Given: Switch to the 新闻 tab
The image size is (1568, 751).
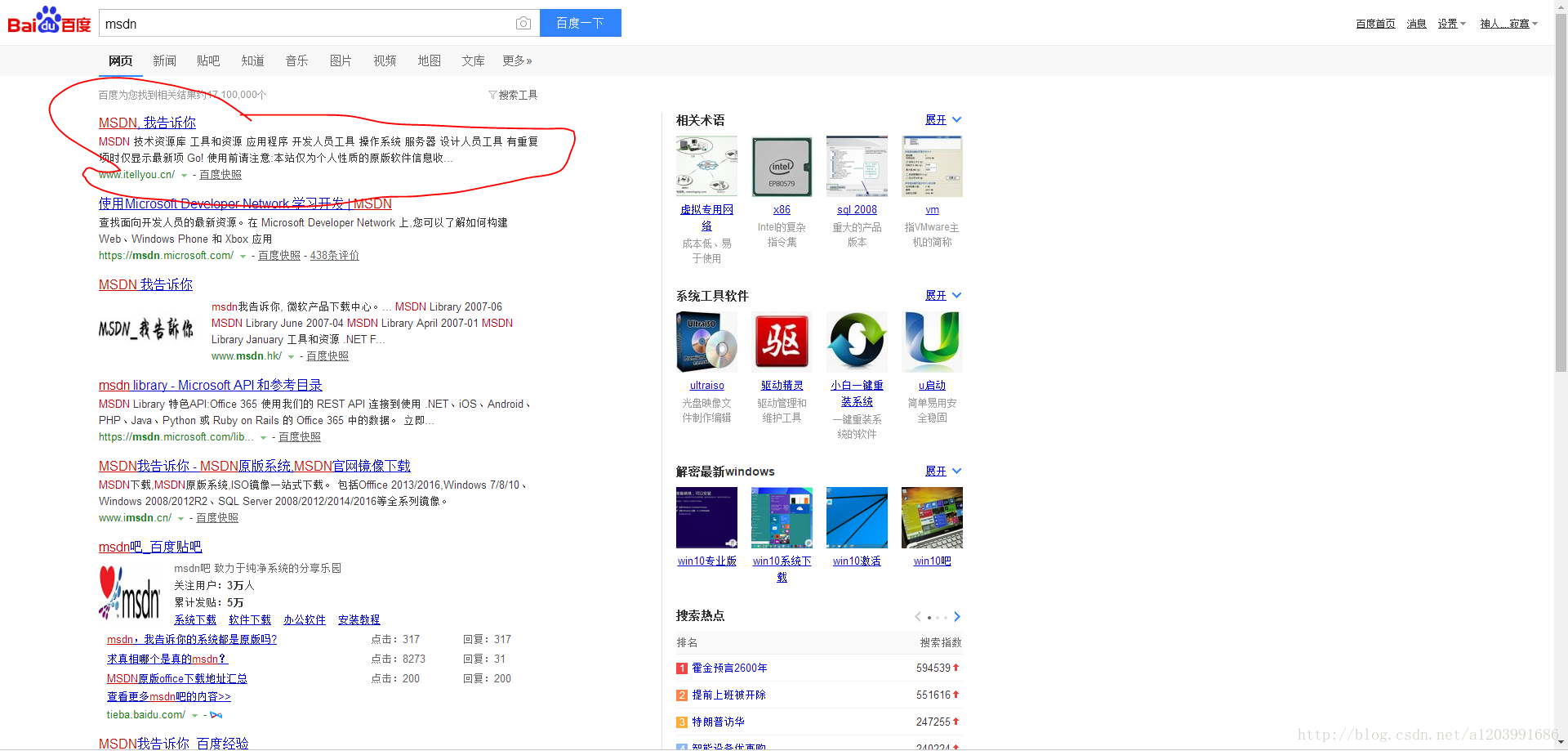Looking at the screenshot, I should 164,60.
